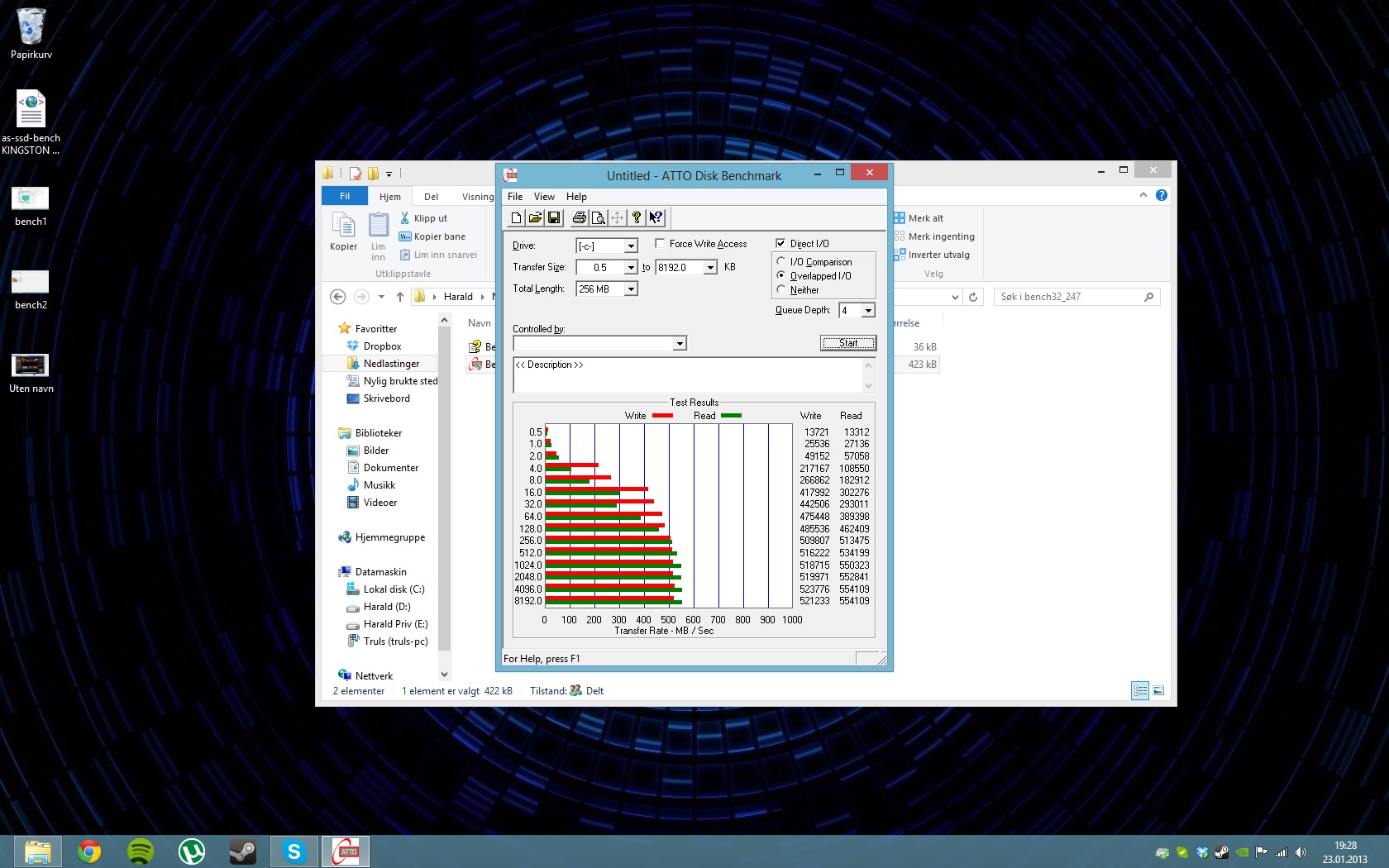Choose the Neither radio option

click(781, 290)
